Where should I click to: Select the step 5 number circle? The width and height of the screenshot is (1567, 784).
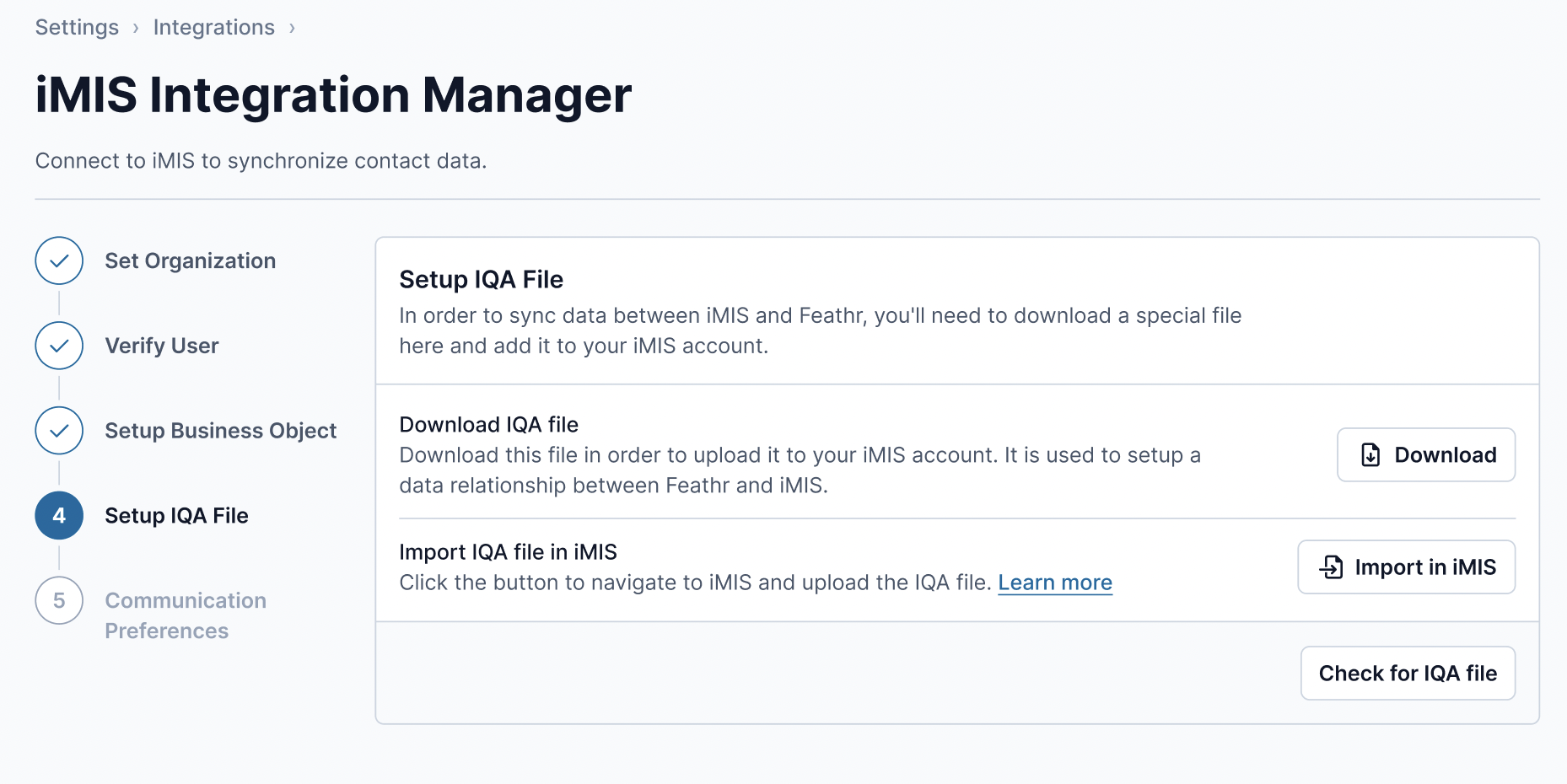coord(59,600)
